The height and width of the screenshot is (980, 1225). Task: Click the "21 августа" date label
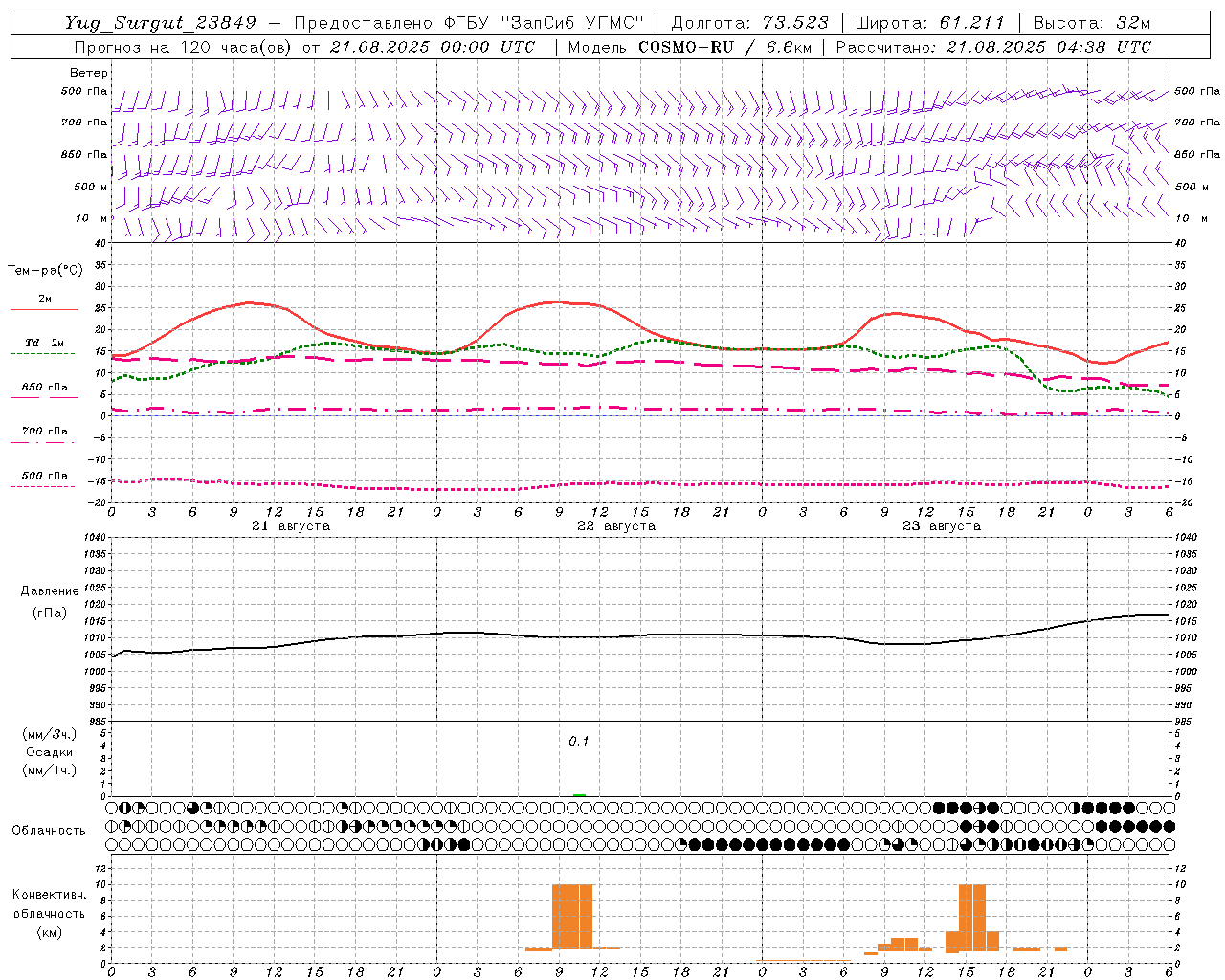click(x=291, y=526)
